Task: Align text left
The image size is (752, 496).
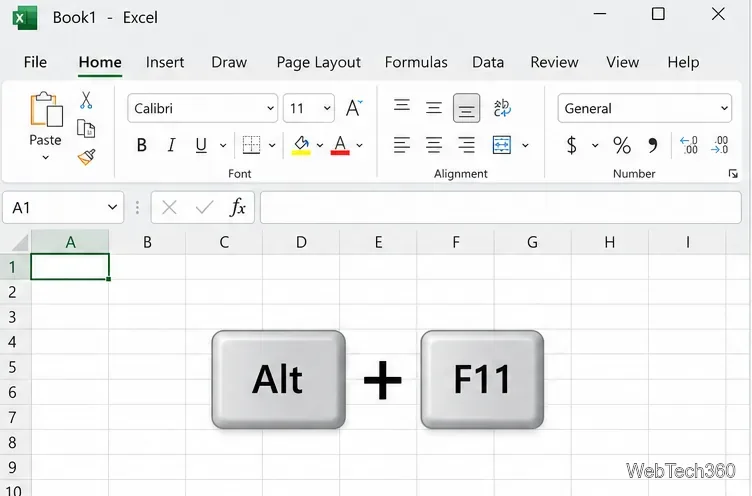Action: (402, 145)
